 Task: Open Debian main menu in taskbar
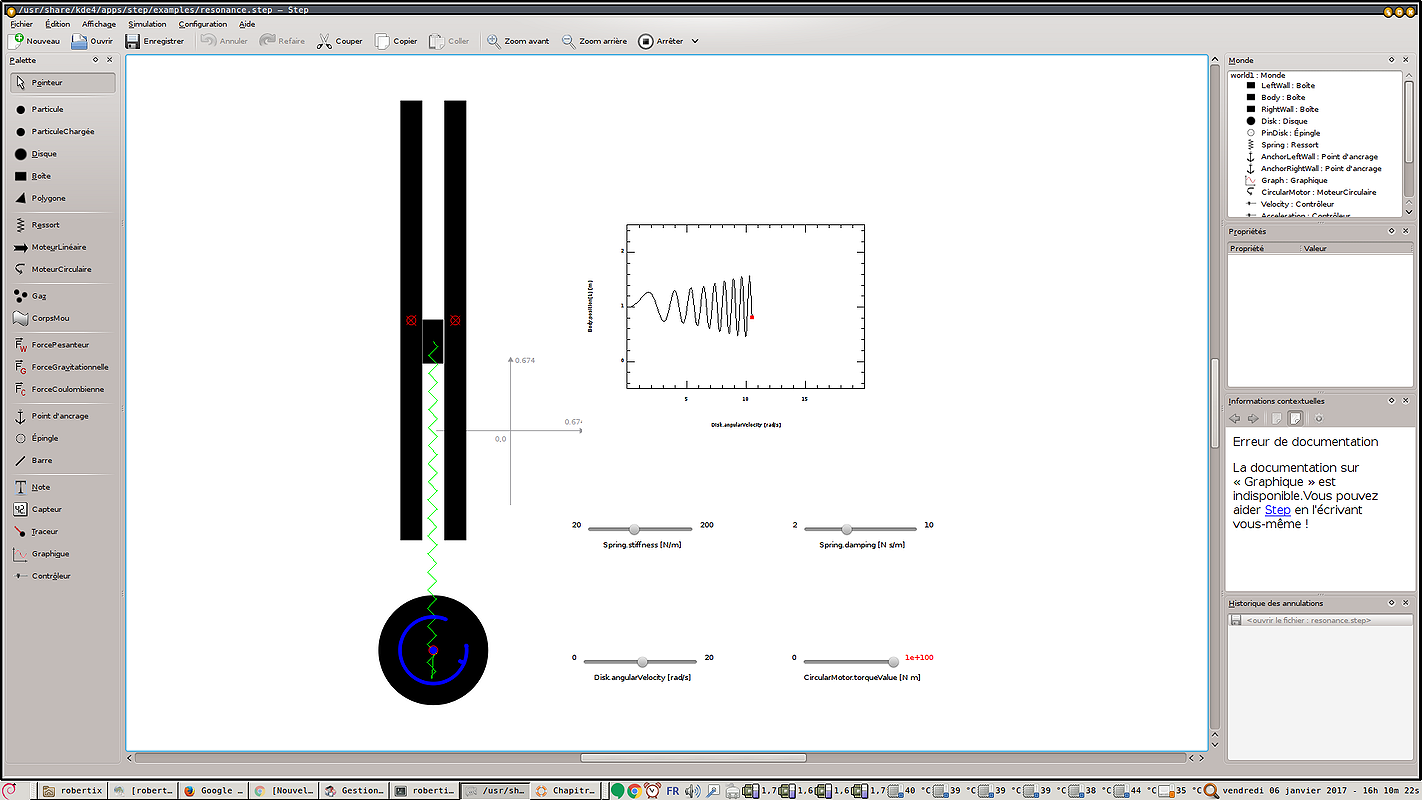pos(8,790)
